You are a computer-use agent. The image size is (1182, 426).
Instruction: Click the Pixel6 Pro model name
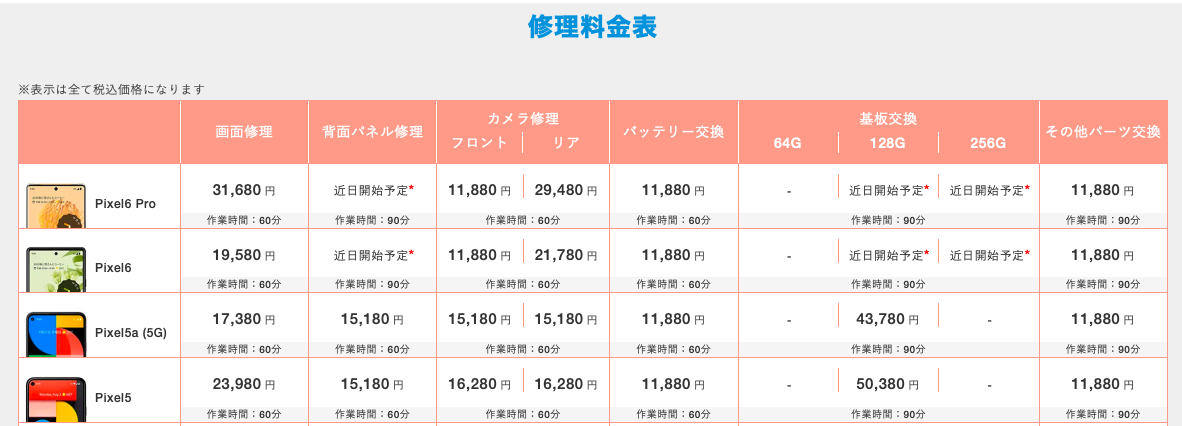(x=125, y=204)
